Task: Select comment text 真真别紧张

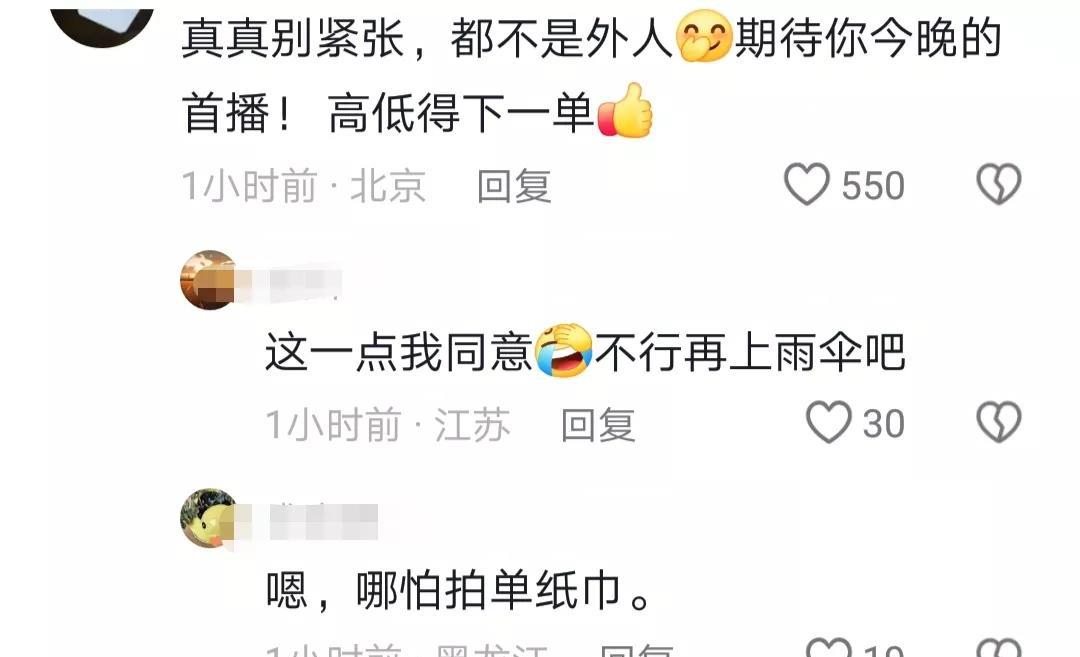Action: coord(293,39)
